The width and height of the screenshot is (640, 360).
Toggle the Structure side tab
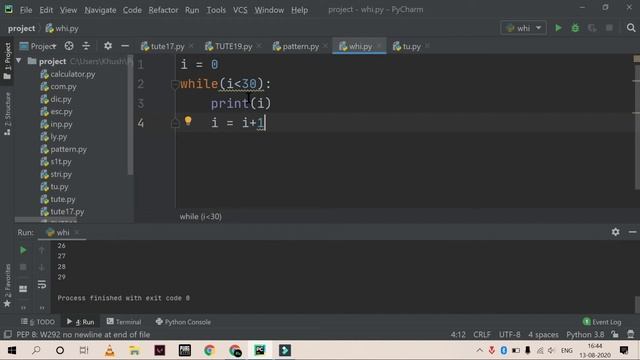(x=7, y=113)
